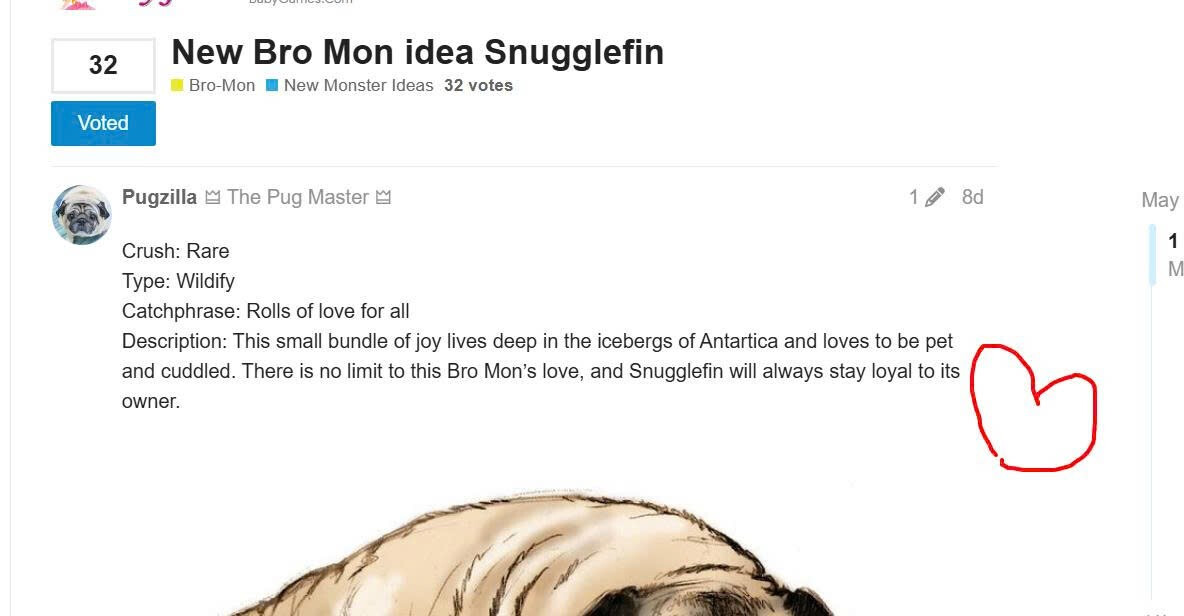The image size is (1184, 616).
Task: Click the crown icon after Pugzilla
Action: [213, 197]
